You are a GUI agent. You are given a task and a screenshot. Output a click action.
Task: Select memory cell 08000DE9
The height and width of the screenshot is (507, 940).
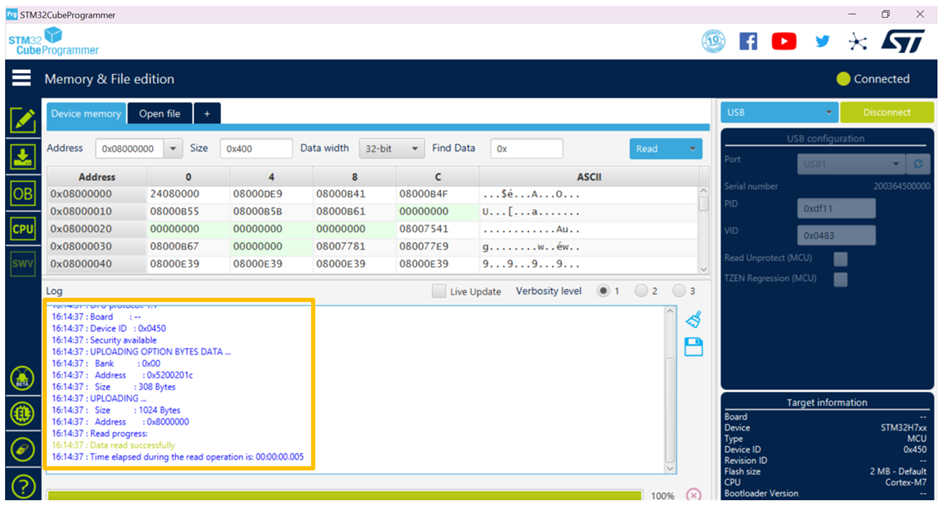point(271,194)
